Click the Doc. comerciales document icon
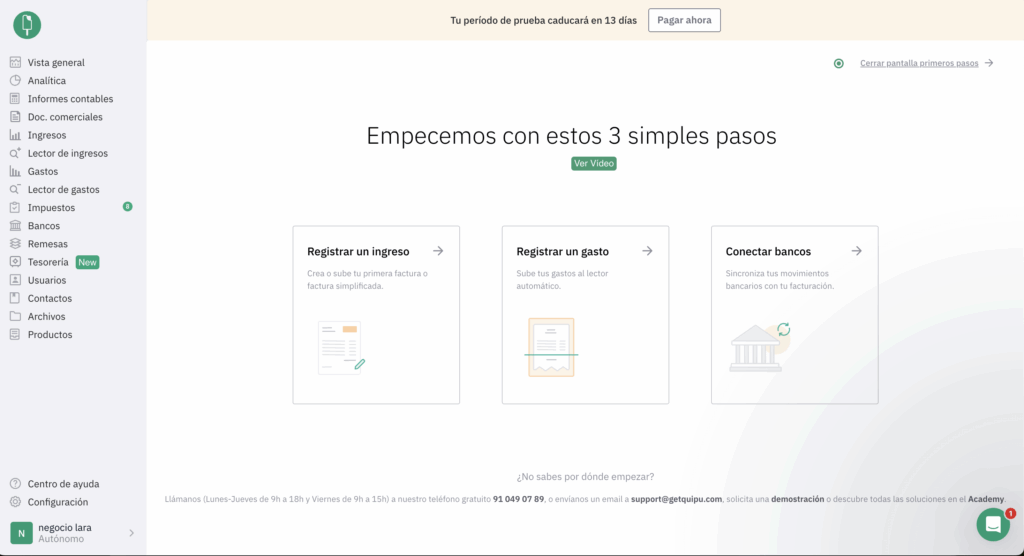The width and height of the screenshot is (1024, 556). (15, 117)
